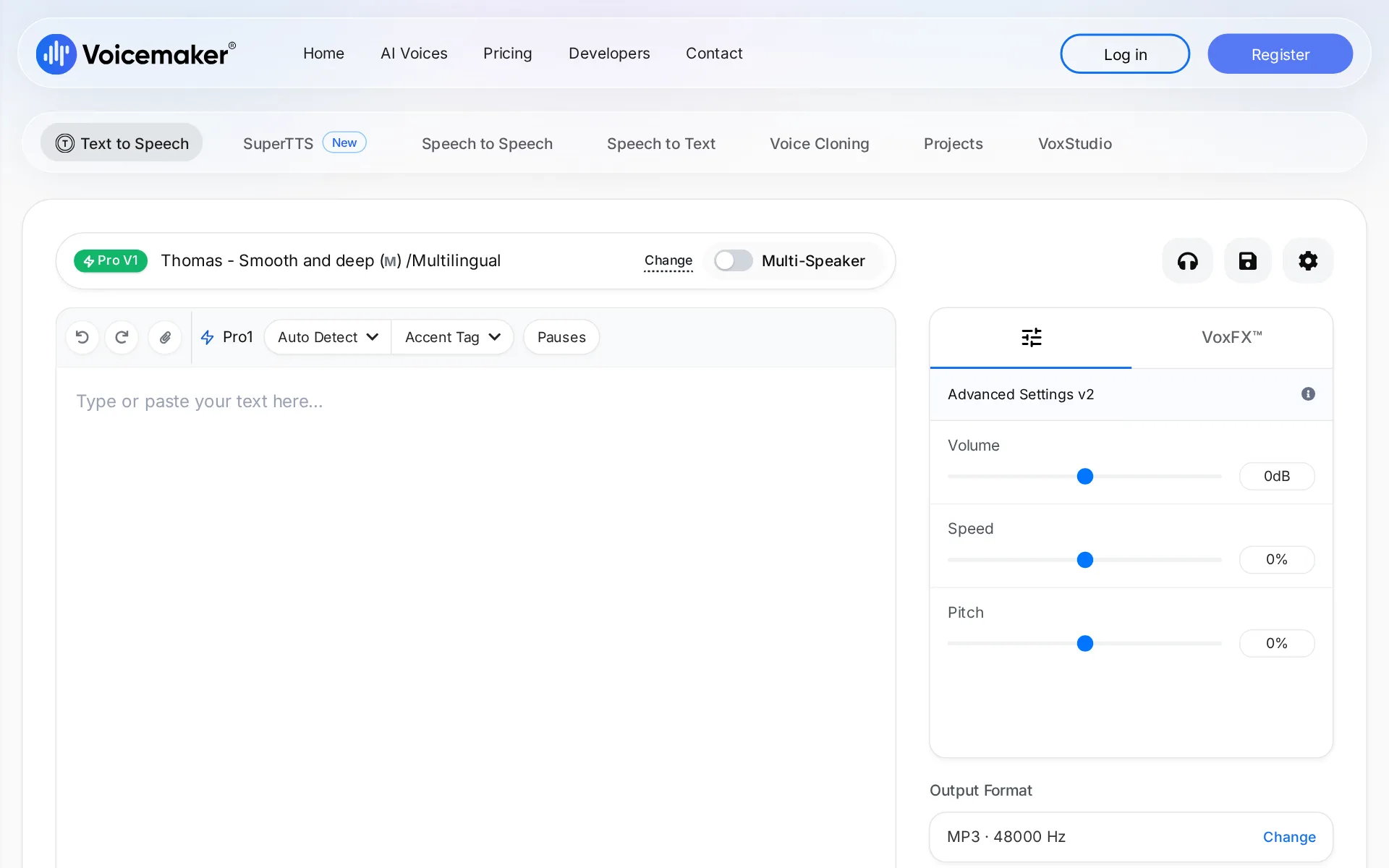Switch to Speech to Speech tab
Screen dimensions: 1389x868
pyautogui.click(x=487, y=143)
